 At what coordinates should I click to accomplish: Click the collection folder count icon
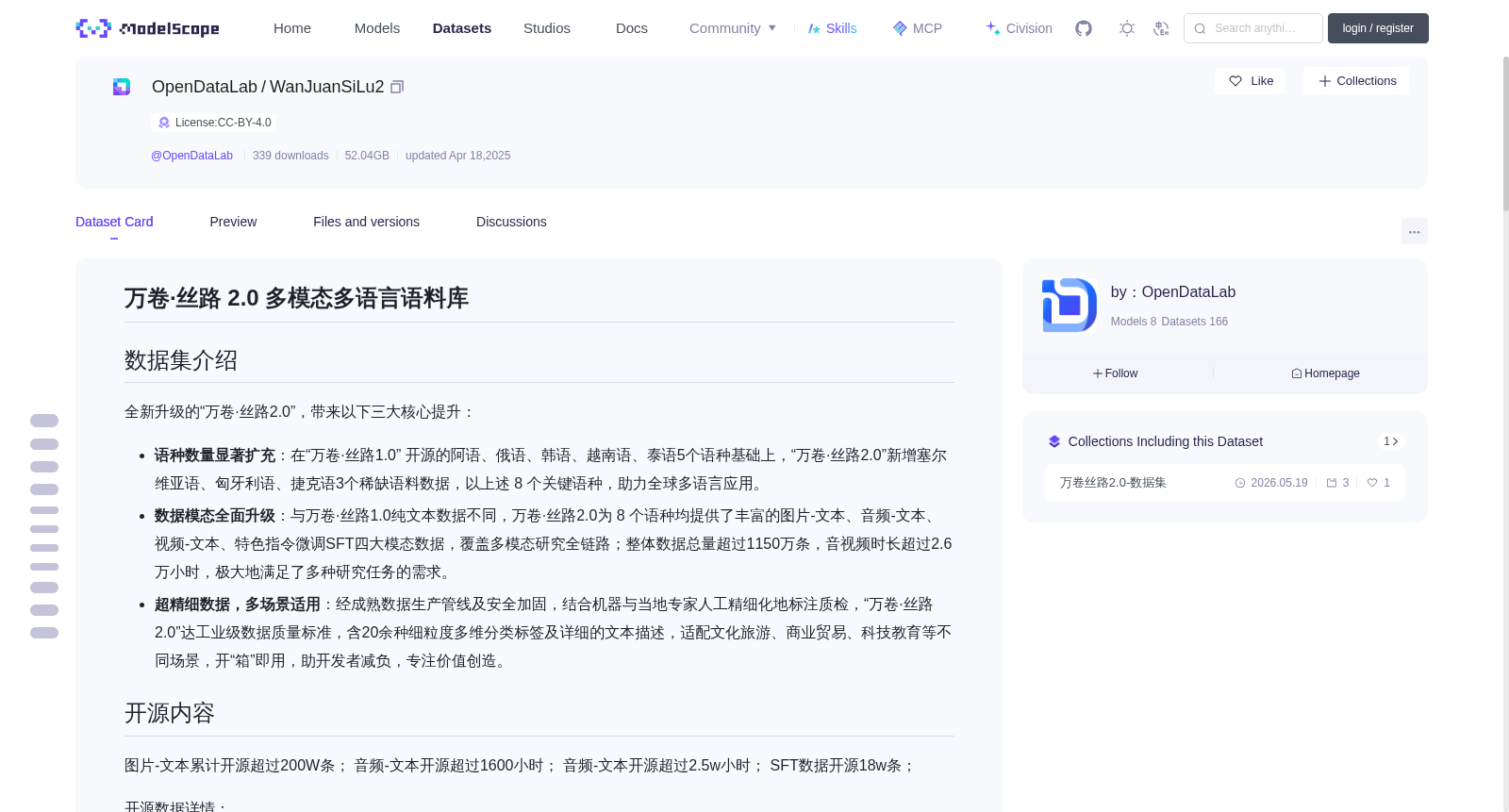click(x=1332, y=483)
